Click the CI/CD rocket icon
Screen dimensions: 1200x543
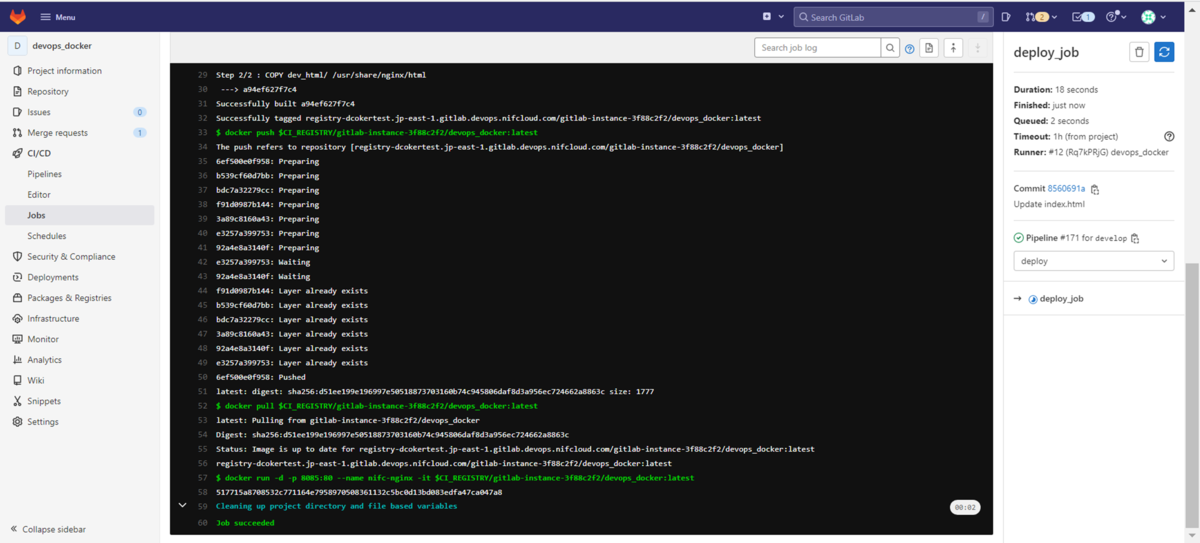click(x=17, y=153)
